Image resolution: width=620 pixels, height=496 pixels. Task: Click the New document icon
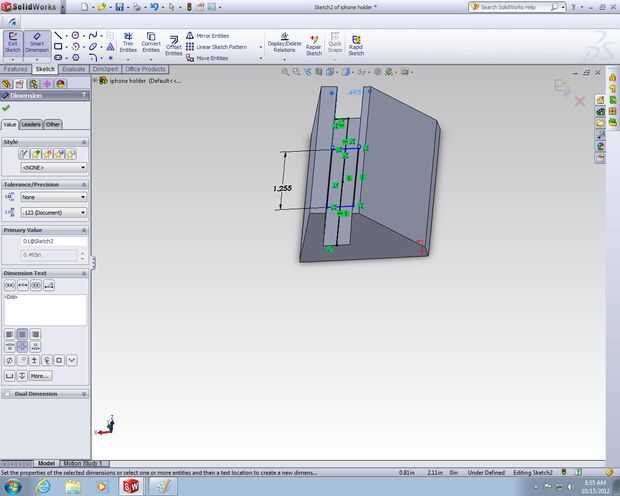[x=85, y=7]
